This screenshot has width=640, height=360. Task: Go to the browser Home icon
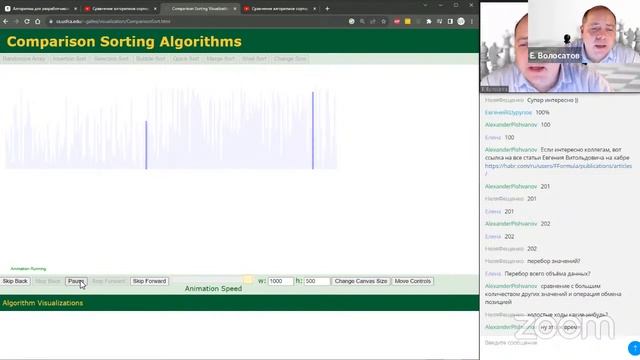[38, 21]
